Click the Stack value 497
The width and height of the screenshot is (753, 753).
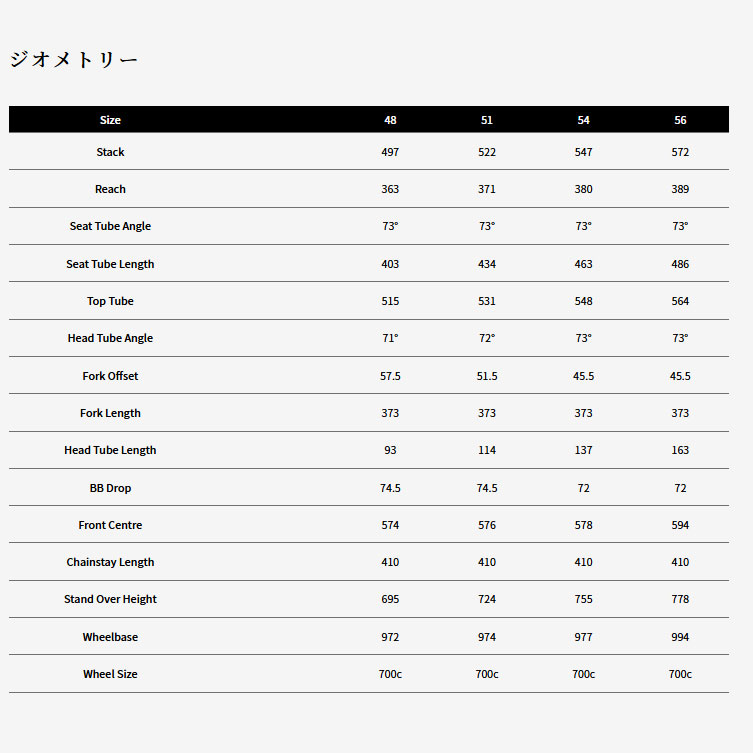pyautogui.click(x=390, y=152)
